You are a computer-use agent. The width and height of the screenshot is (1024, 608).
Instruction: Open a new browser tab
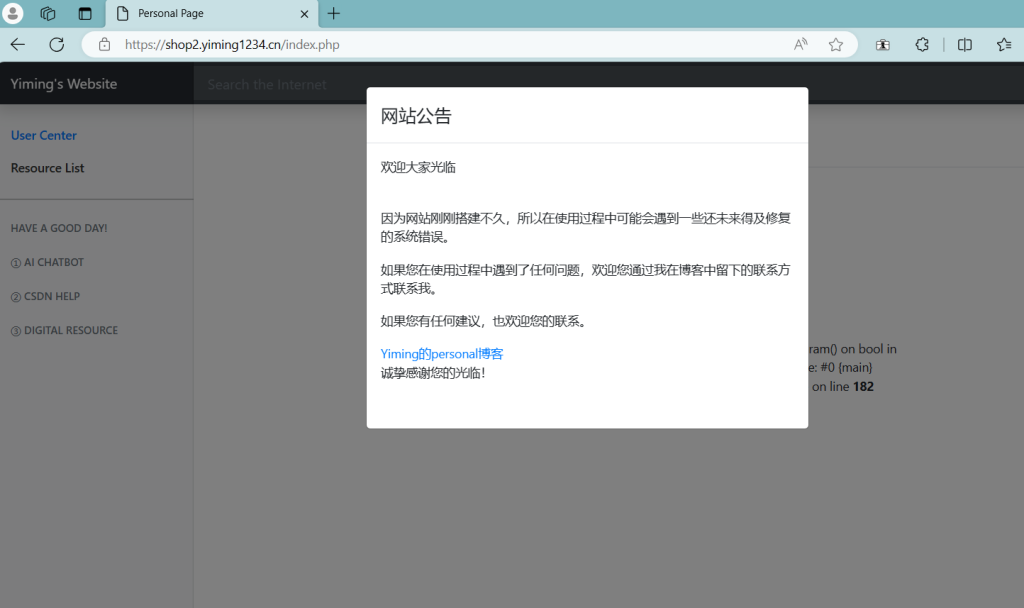click(334, 14)
